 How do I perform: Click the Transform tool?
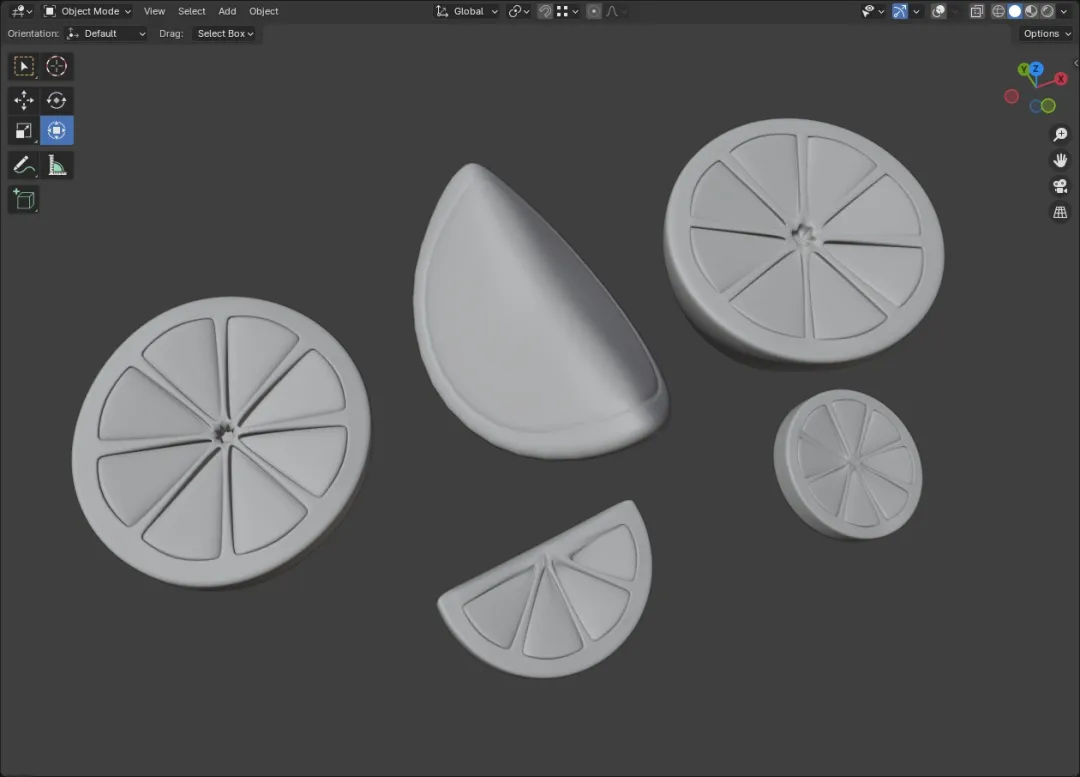coord(56,131)
